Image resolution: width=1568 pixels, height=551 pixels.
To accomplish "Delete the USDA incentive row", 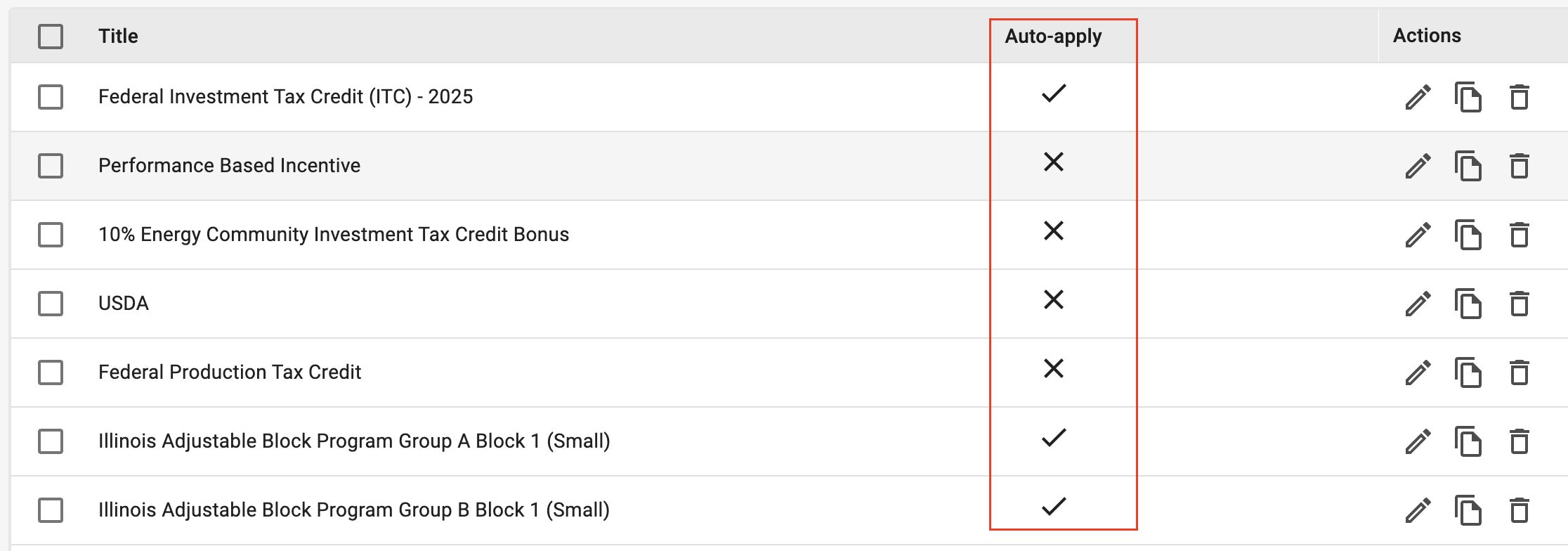I will pyautogui.click(x=1520, y=304).
